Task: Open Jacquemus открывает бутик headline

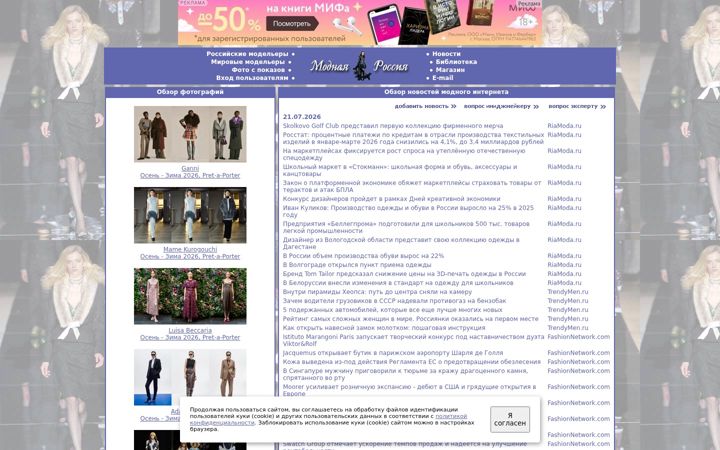Action: pos(393,353)
